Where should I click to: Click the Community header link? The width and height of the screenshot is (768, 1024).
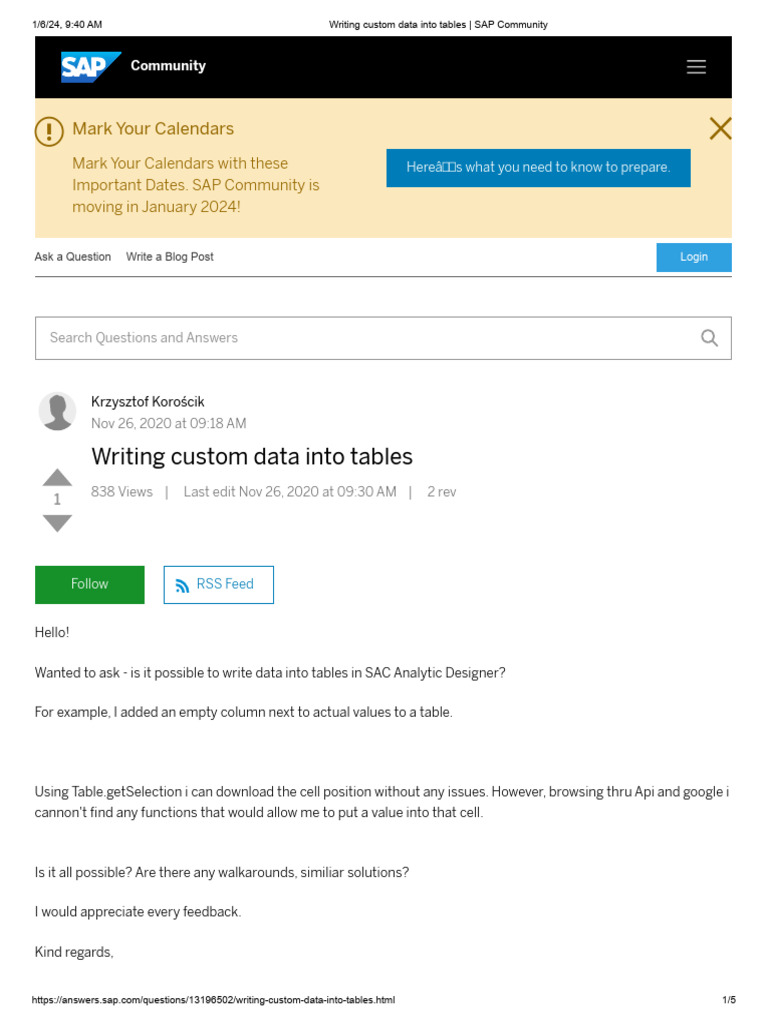pos(168,66)
